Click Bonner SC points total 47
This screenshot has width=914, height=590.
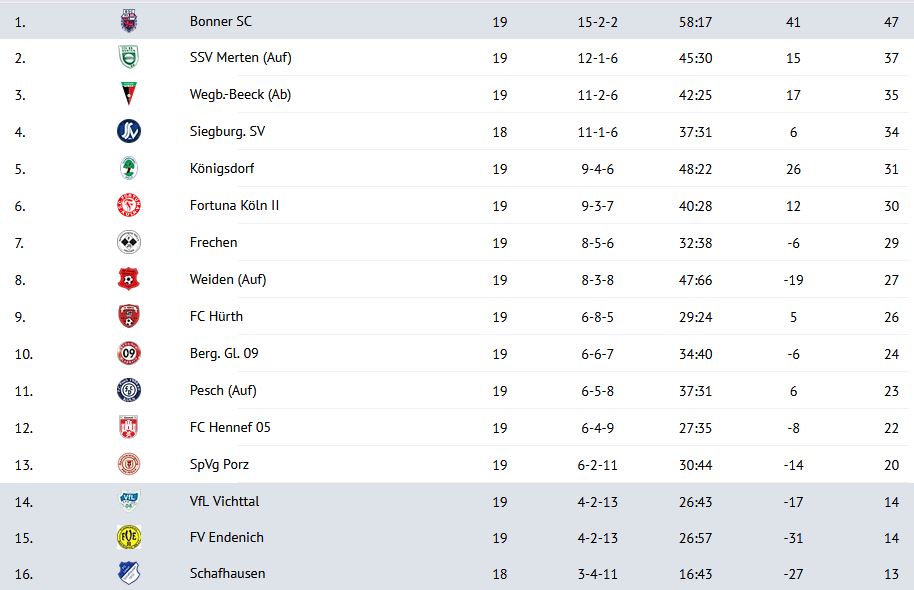click(891, 22)
